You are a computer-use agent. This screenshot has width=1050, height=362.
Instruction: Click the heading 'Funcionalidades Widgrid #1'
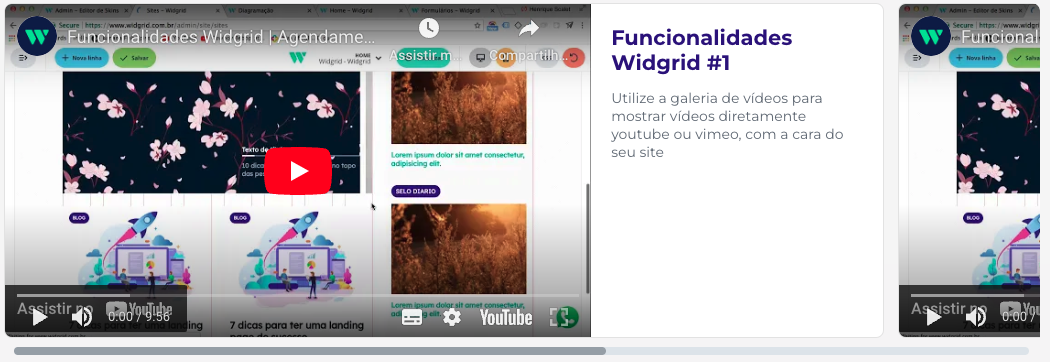[x=702, y=50]
